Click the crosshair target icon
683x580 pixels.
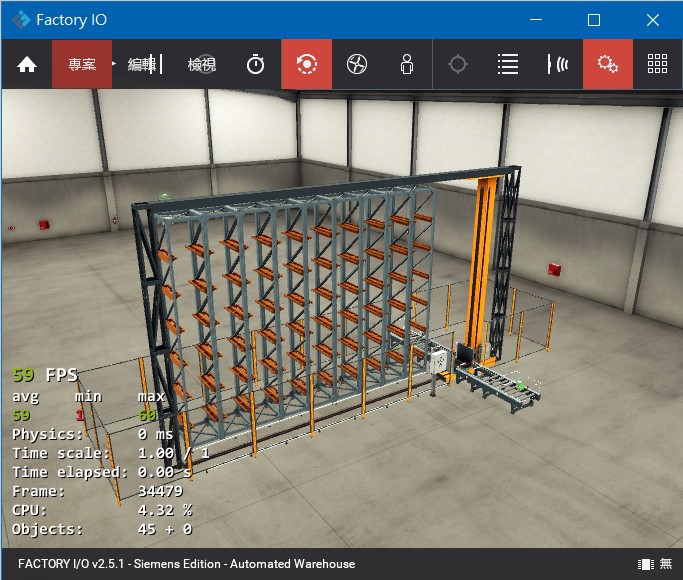pyautogui.click(x=458, y=64)
